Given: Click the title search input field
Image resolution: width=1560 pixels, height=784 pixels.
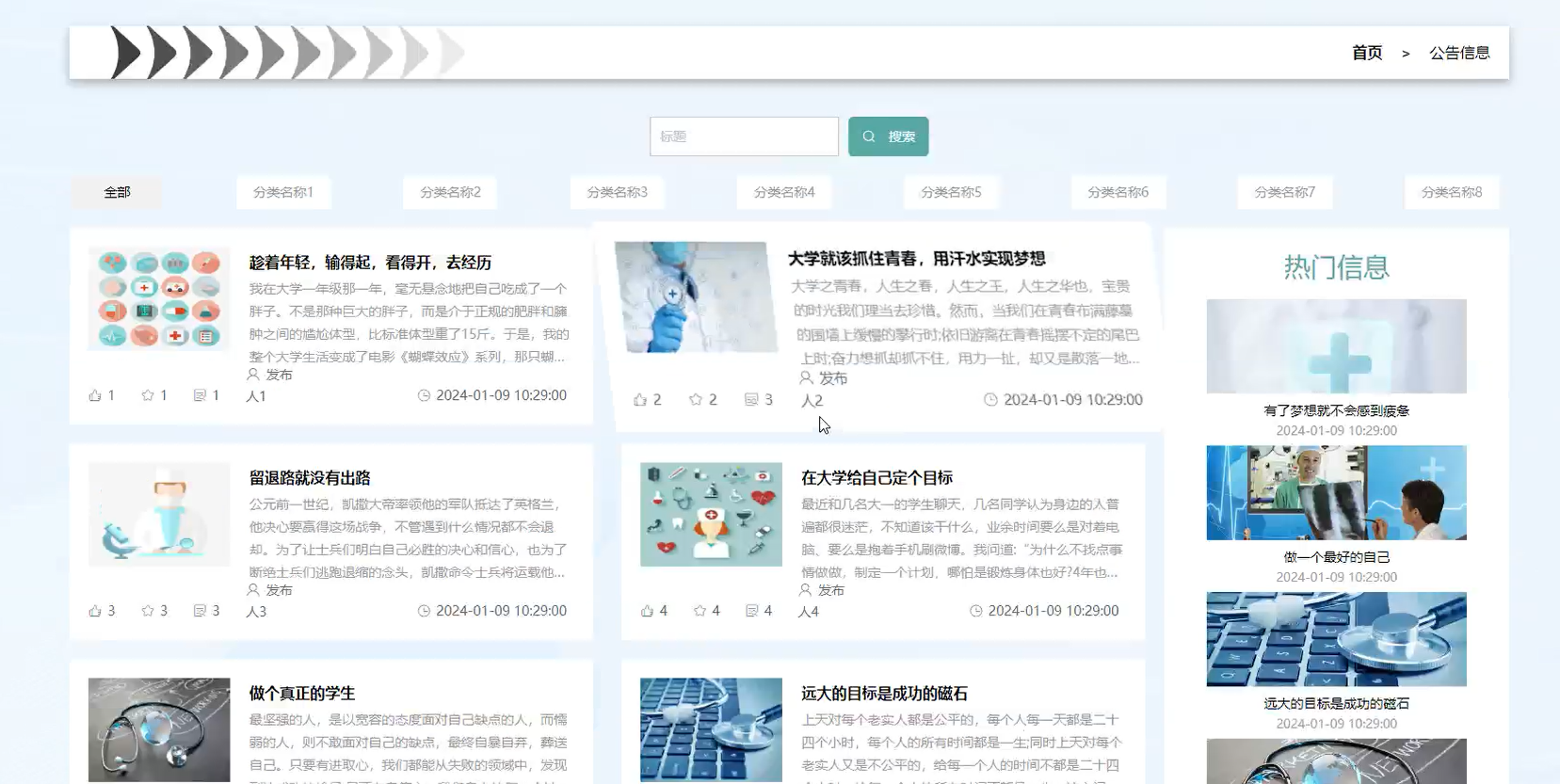Looking at the screenshot, I should 744,136.
